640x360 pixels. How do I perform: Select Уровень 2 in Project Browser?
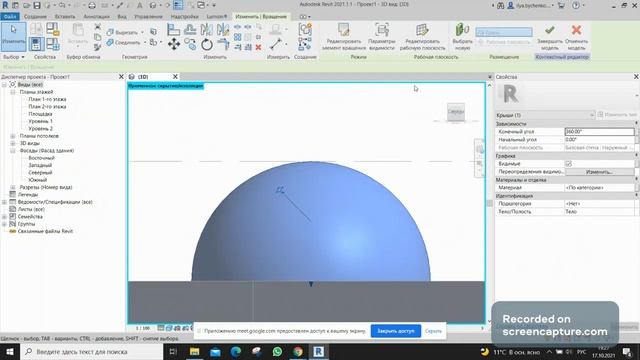[x=40, y=129]
